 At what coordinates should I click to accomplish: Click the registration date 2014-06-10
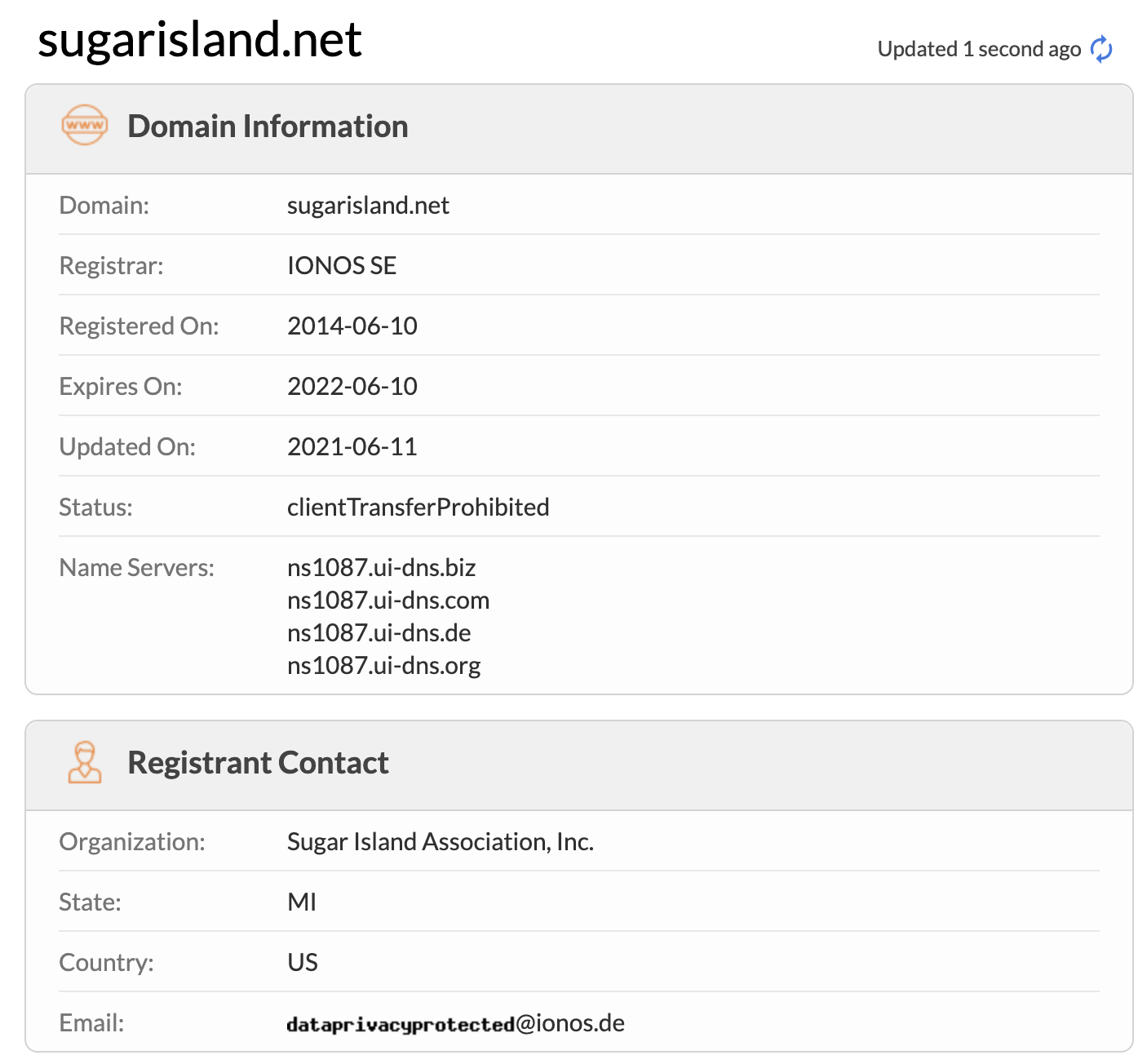pos(352,326)
